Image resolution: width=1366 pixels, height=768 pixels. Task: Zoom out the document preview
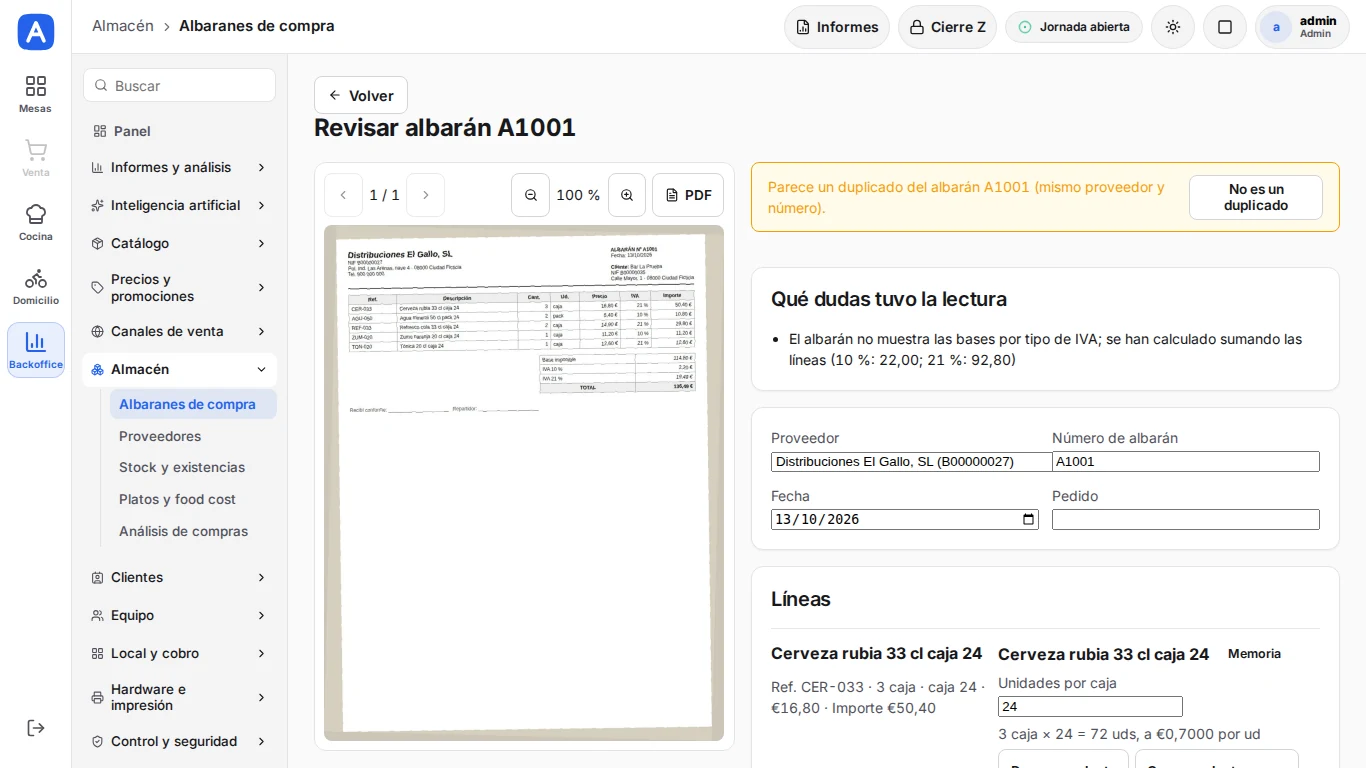pos(531,195)
